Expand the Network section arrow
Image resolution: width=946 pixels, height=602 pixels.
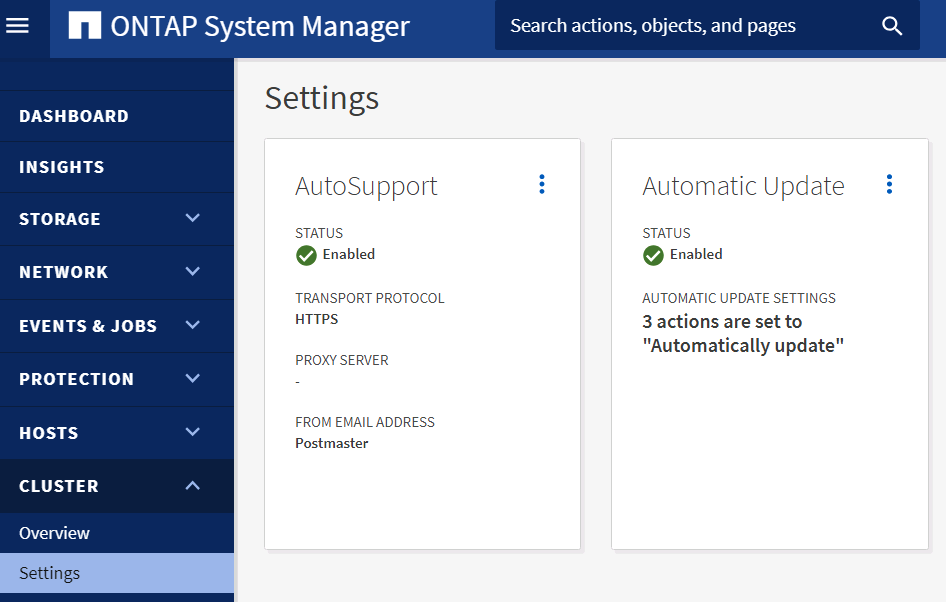[193, 271]
